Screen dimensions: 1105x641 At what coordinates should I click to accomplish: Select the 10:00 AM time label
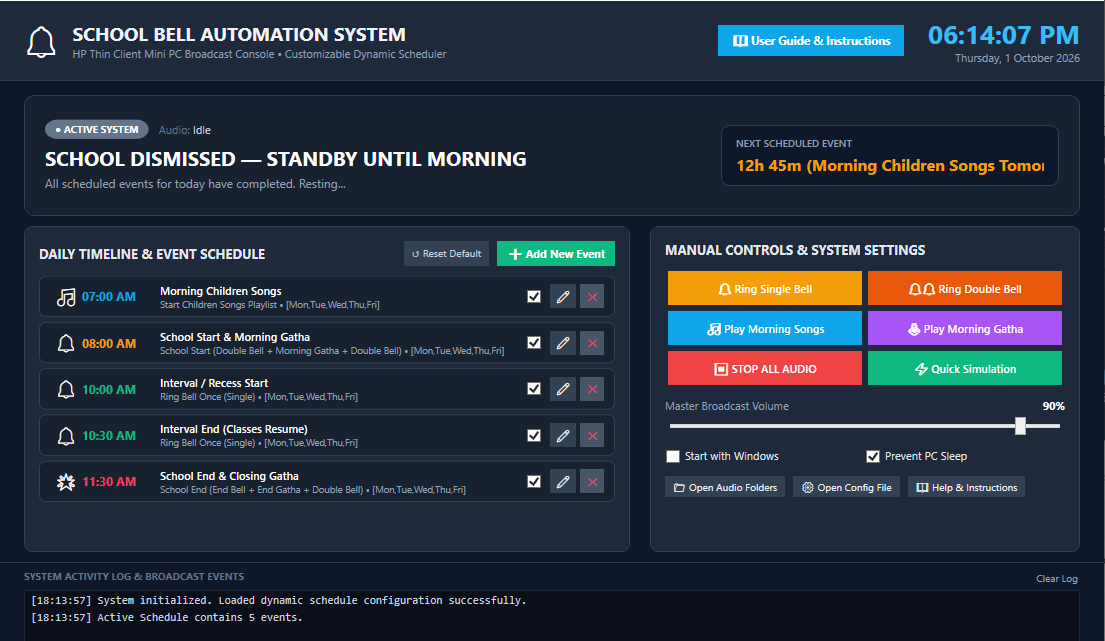click(x=109, y=390)
